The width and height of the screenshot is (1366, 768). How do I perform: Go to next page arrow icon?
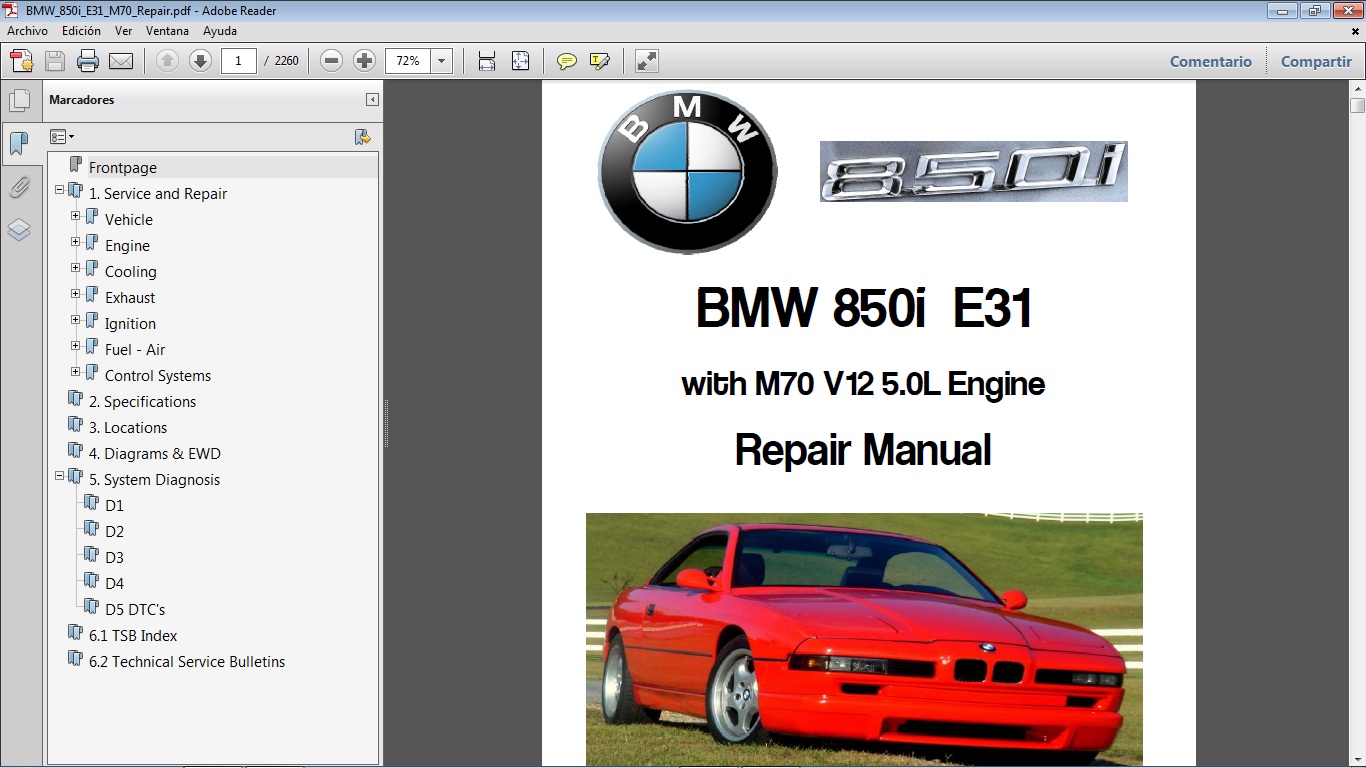[200, 61]
